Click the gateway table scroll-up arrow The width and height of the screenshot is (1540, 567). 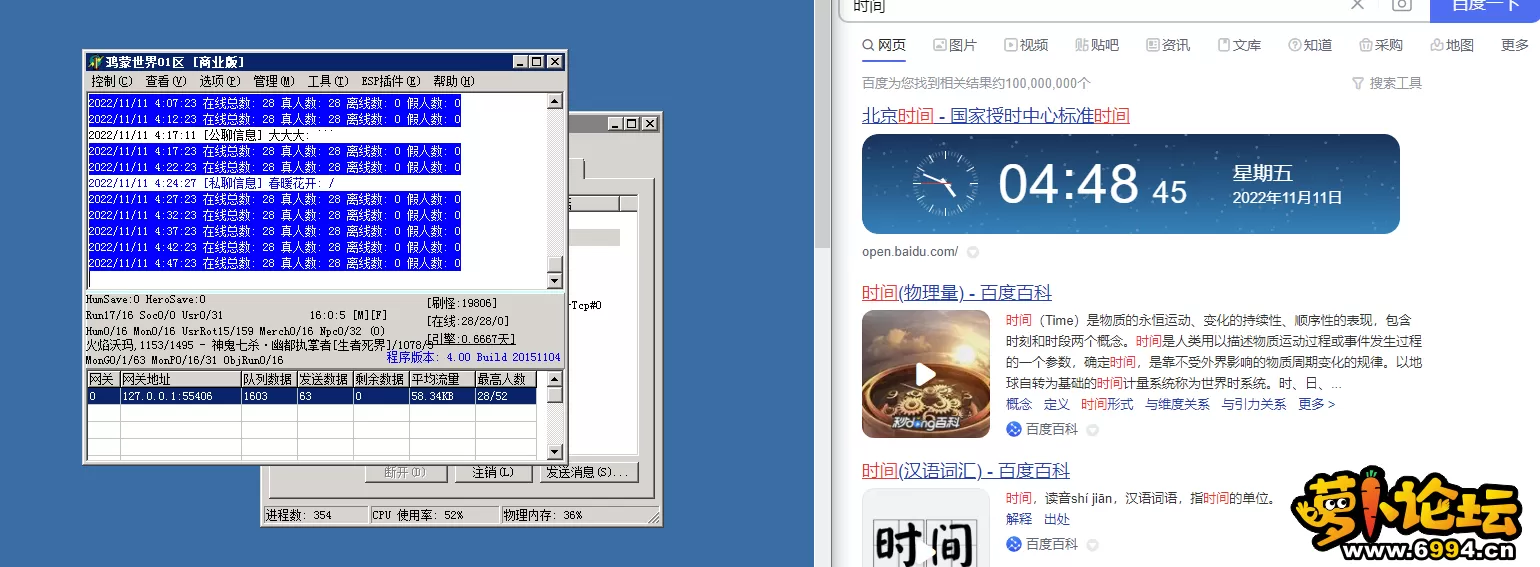pos(554,379)
